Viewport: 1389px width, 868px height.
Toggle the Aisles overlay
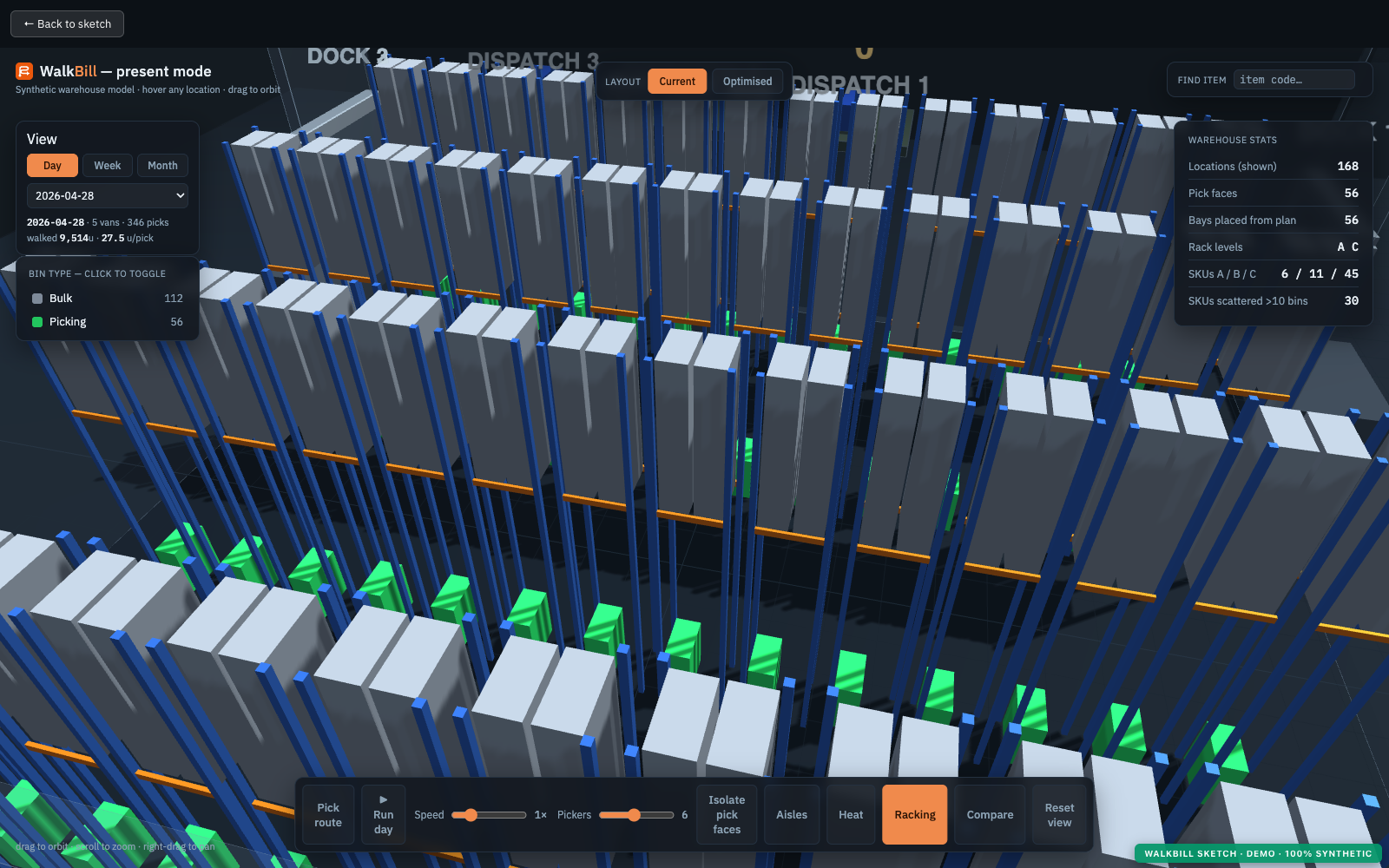pyautogui.click(x=792, y=815)
